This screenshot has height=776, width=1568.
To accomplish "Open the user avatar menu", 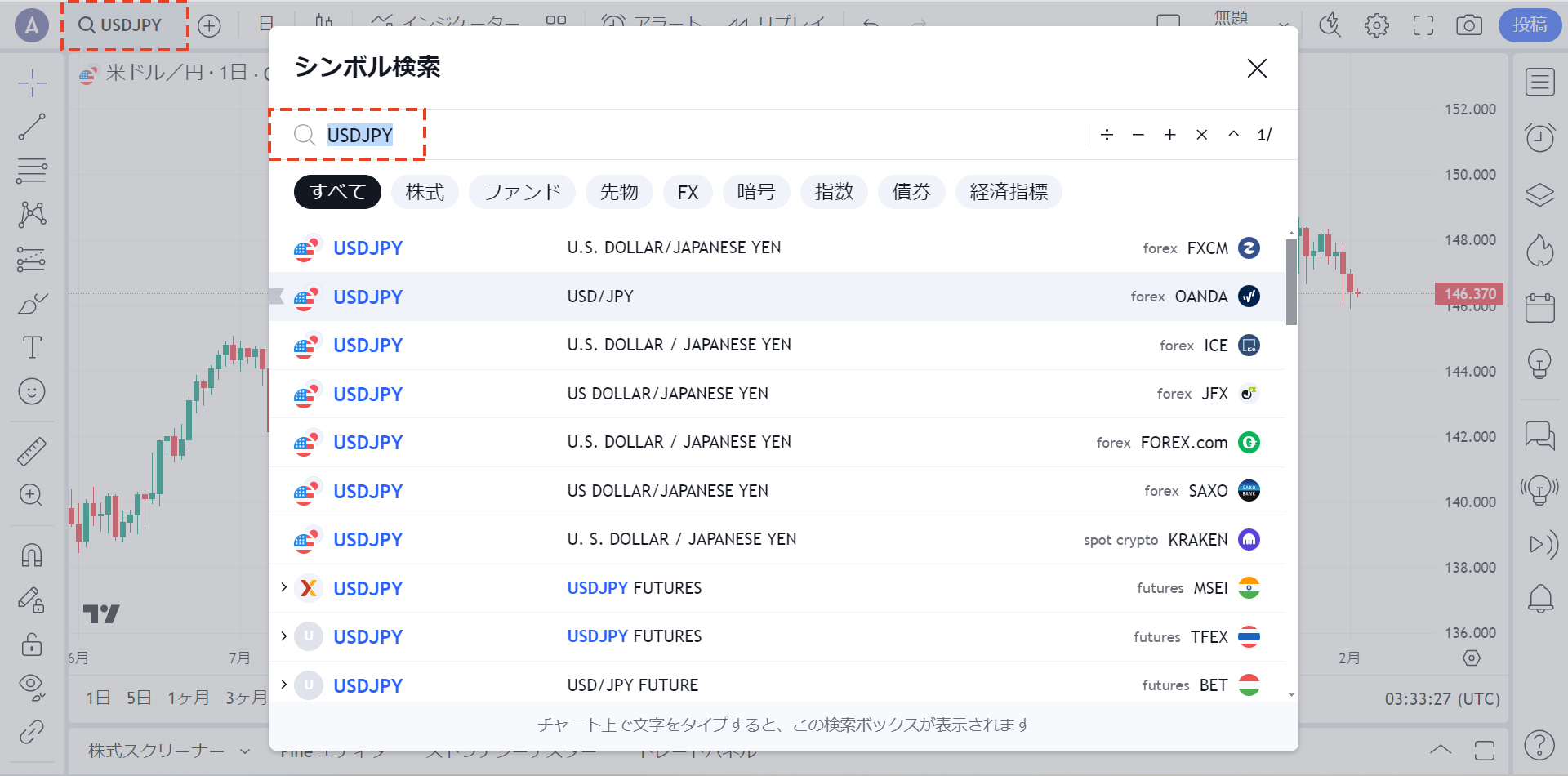I will click(x=32, y=25).
